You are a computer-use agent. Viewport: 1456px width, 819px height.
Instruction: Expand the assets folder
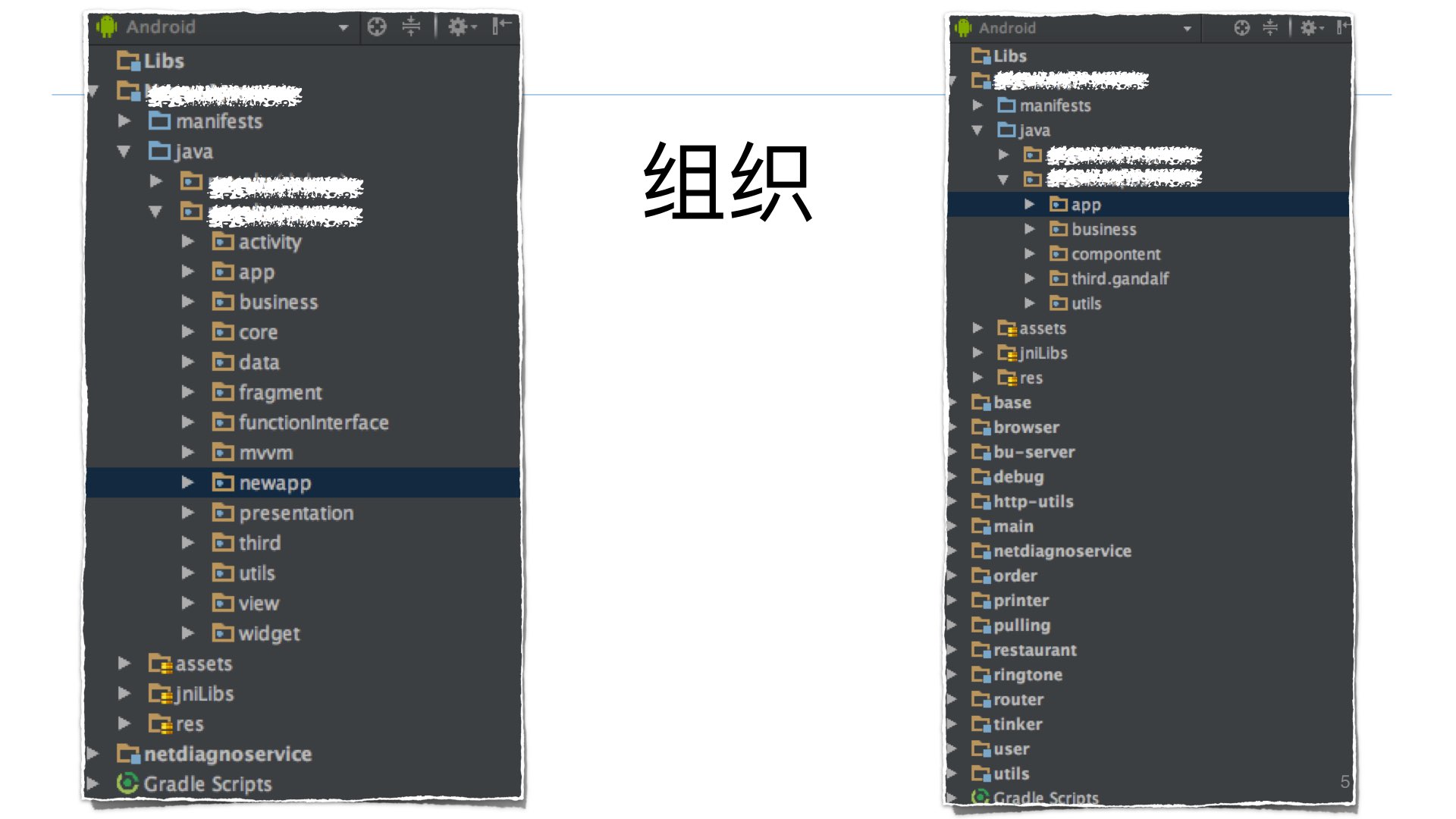[124, 664]
